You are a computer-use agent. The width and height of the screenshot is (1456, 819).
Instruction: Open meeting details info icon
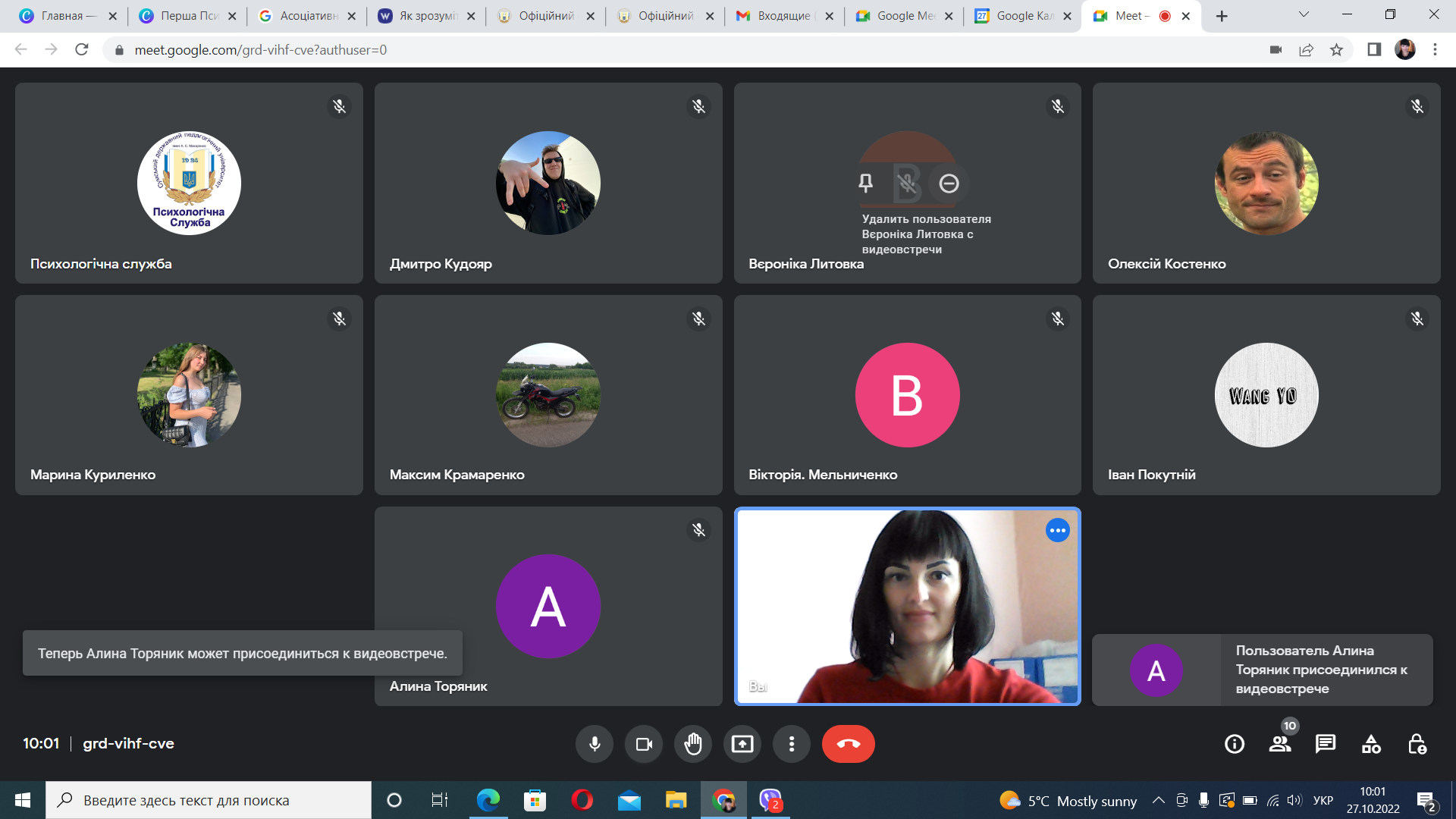pyautogui.click(x=1235, y=744)
